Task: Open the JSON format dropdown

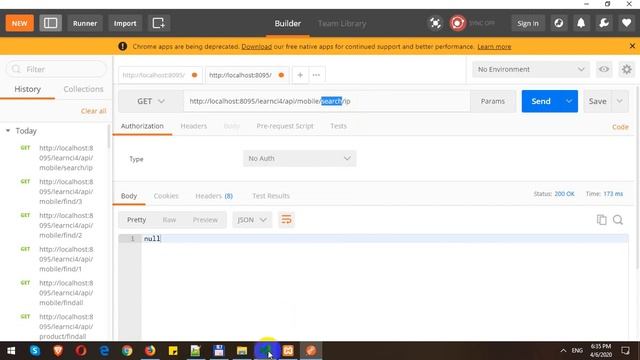Action: [x=252, y=220]
